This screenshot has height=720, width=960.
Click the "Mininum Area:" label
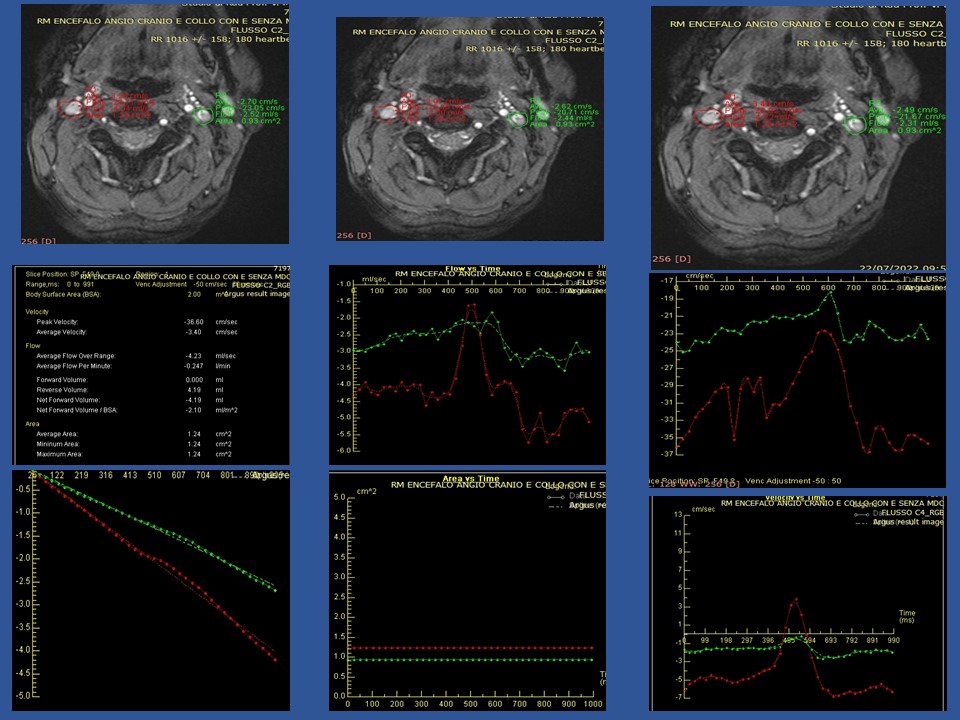[58, 444]
